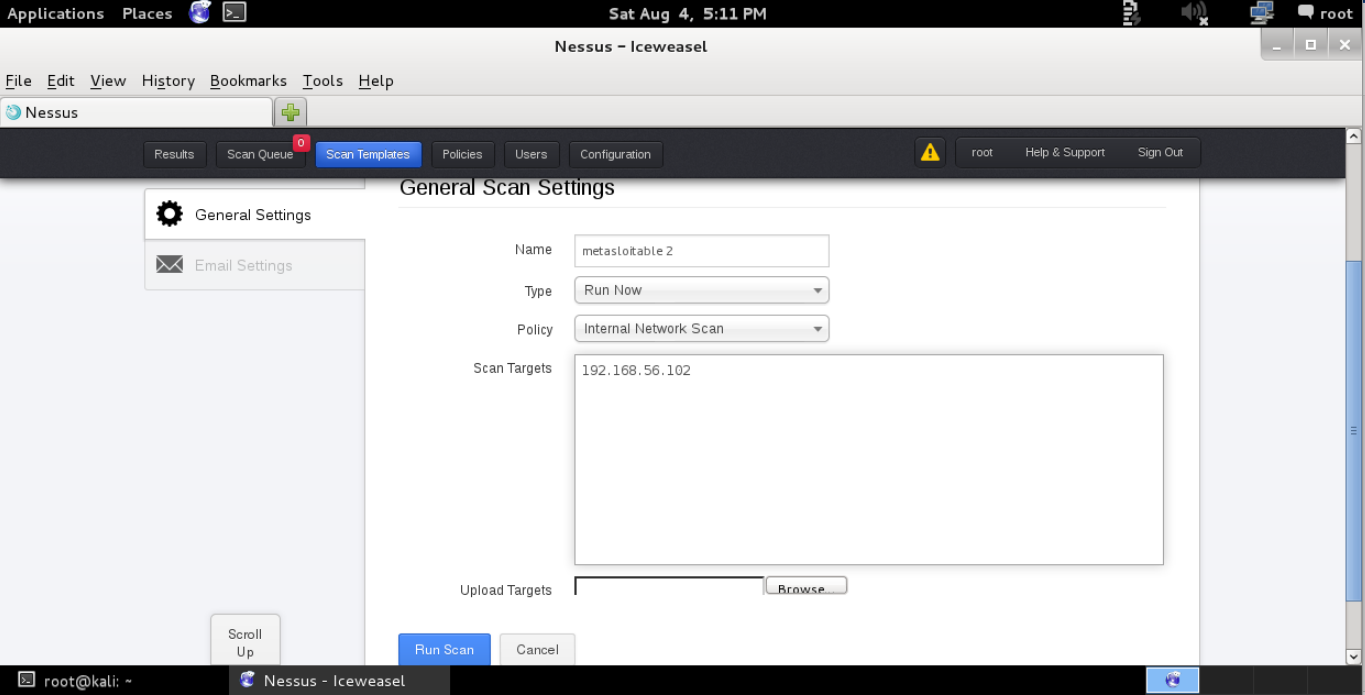The width and height of the screenshot is (1365, 695).
Task: Sign Out of Nessus
Action: (1160, 152)
